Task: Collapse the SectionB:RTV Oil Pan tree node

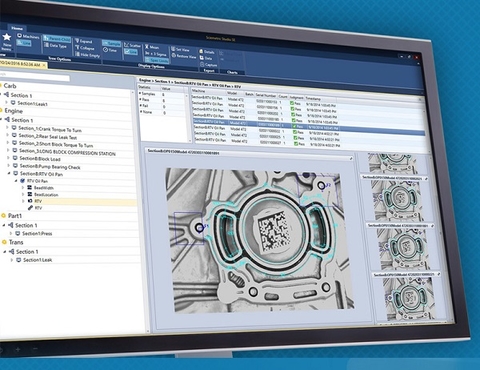Action: pyautogui.click(x=9, y=173)
